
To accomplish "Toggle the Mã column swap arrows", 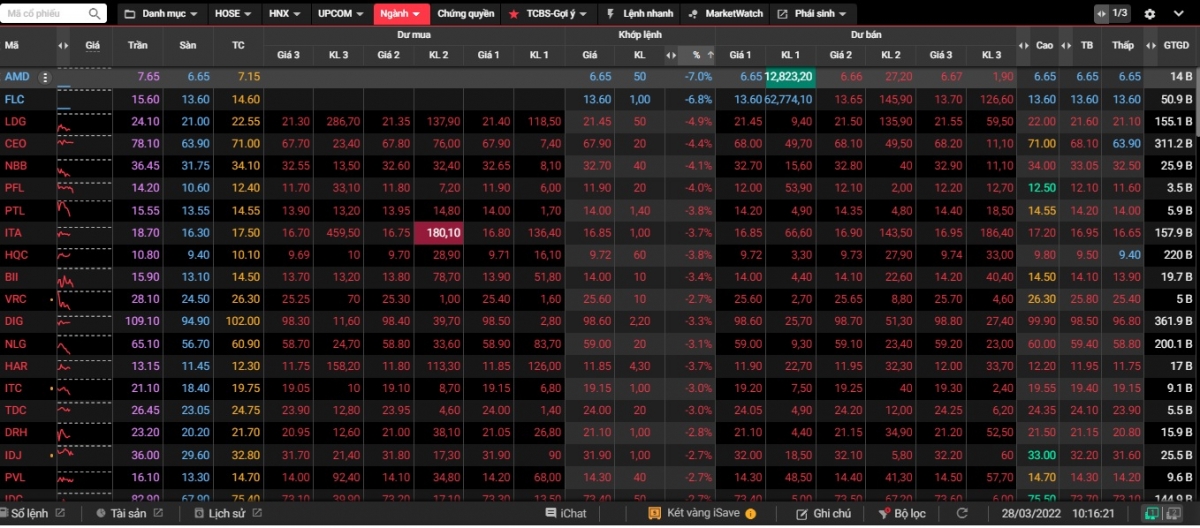I will [x=63, y=46].
